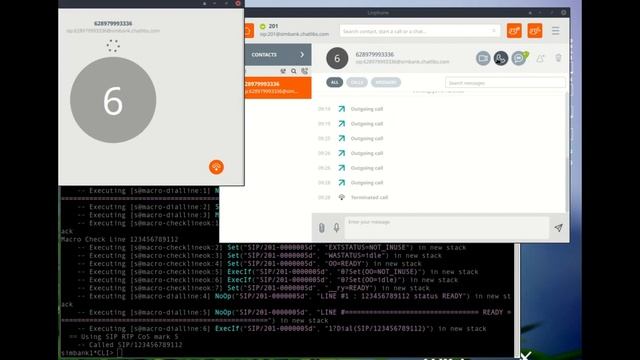The height and width of the screenshot is (360, 640).
Task: Focus the Enter your message box
Action: point(447,227)
